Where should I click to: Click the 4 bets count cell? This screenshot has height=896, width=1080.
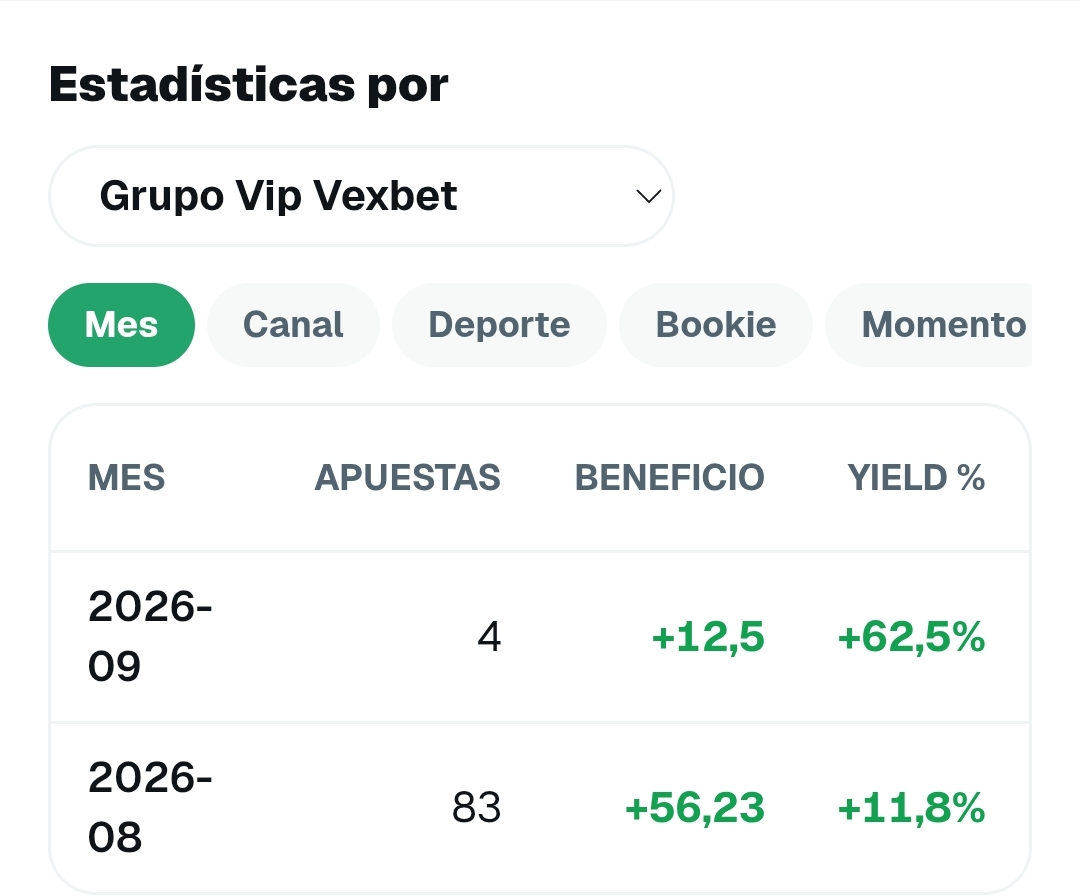pos(489,636)
